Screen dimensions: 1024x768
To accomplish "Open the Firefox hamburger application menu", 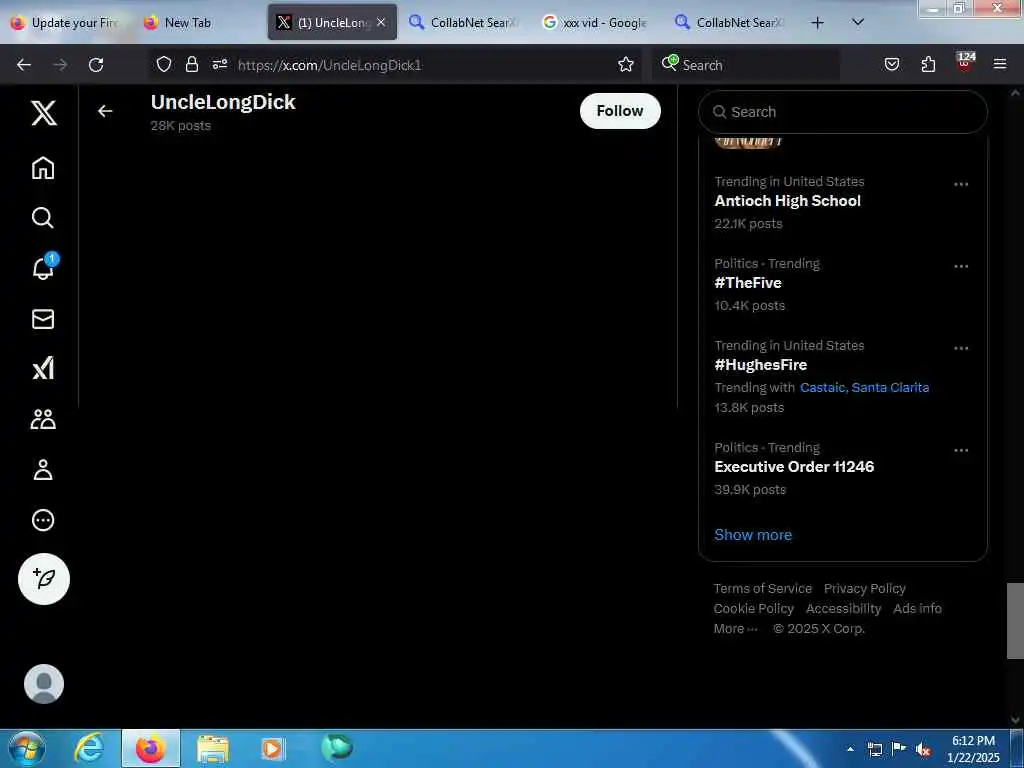I will [x=1000, y=64].
